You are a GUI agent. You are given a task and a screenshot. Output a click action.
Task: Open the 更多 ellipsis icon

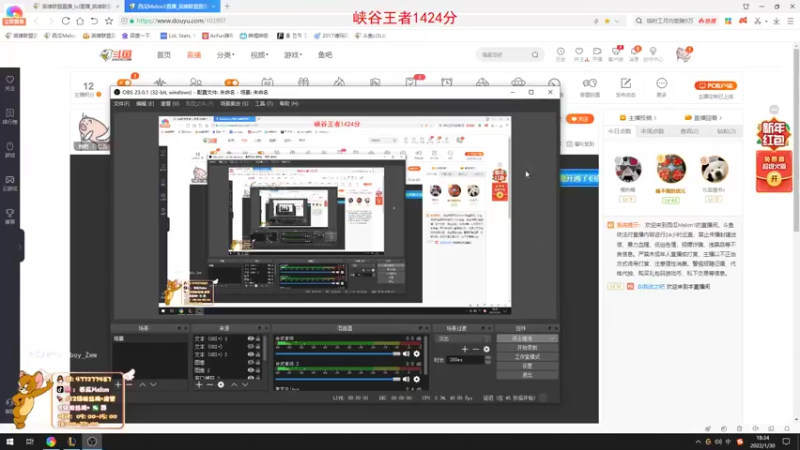pos(662,83)
